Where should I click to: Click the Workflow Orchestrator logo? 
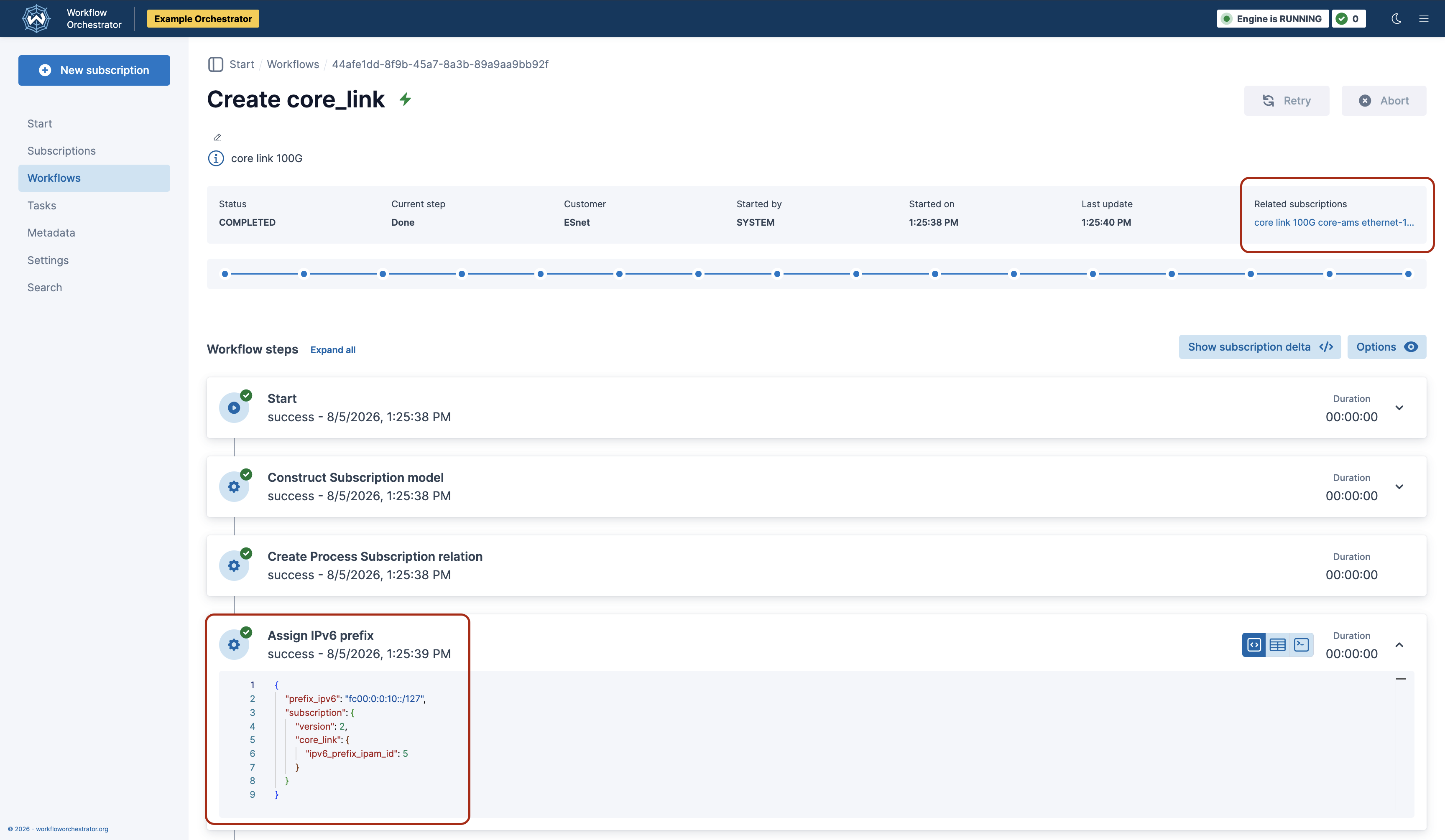point(36,18)
